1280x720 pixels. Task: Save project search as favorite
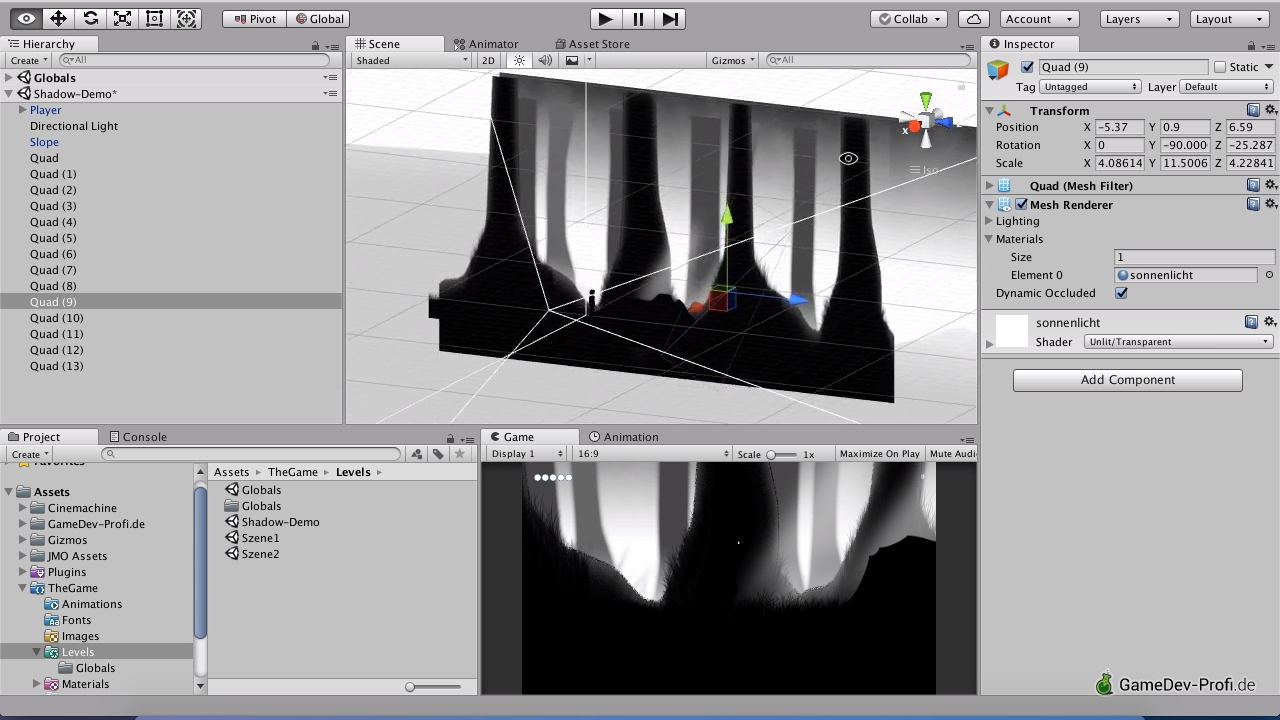[460, 454]
